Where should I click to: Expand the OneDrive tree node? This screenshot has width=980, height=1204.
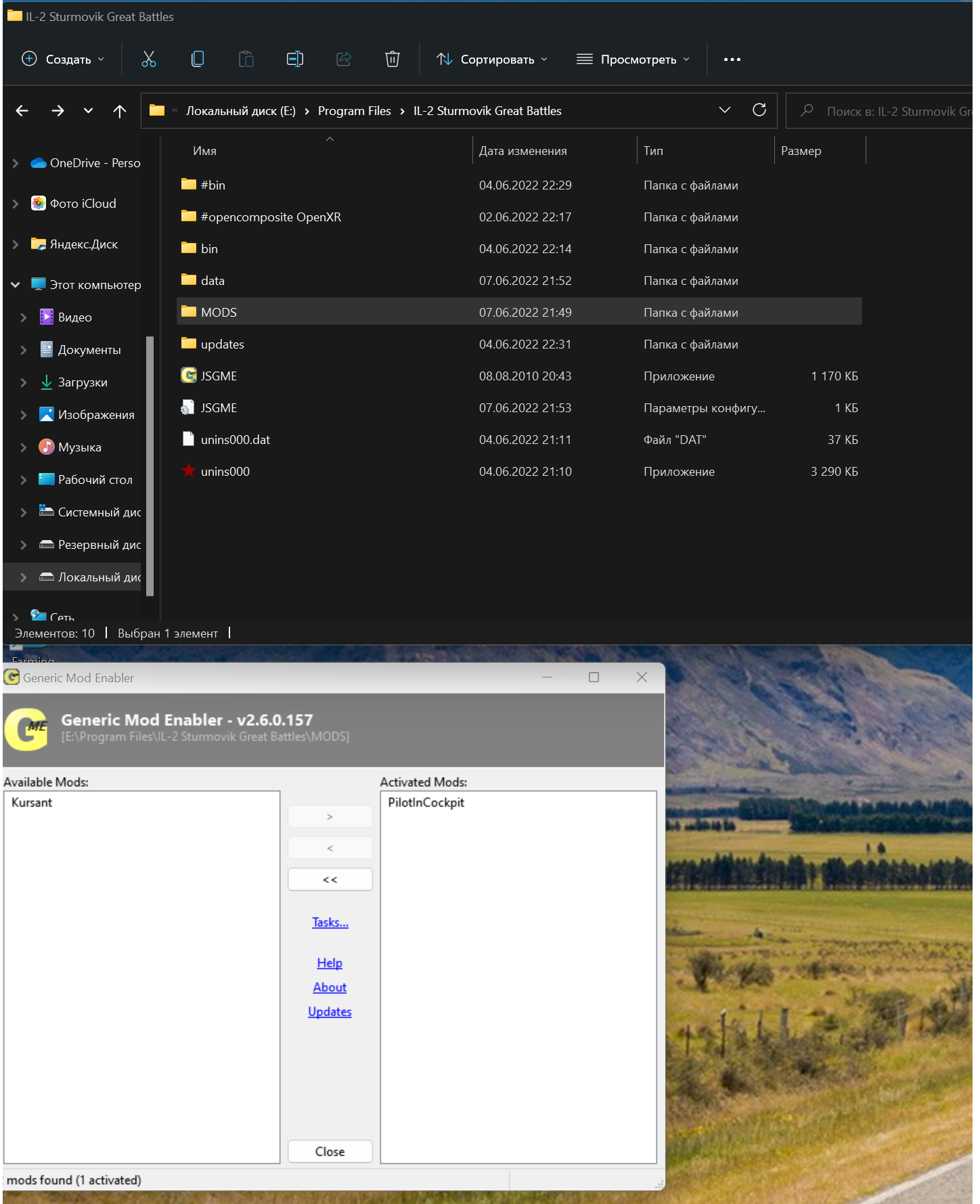point(16,163)
